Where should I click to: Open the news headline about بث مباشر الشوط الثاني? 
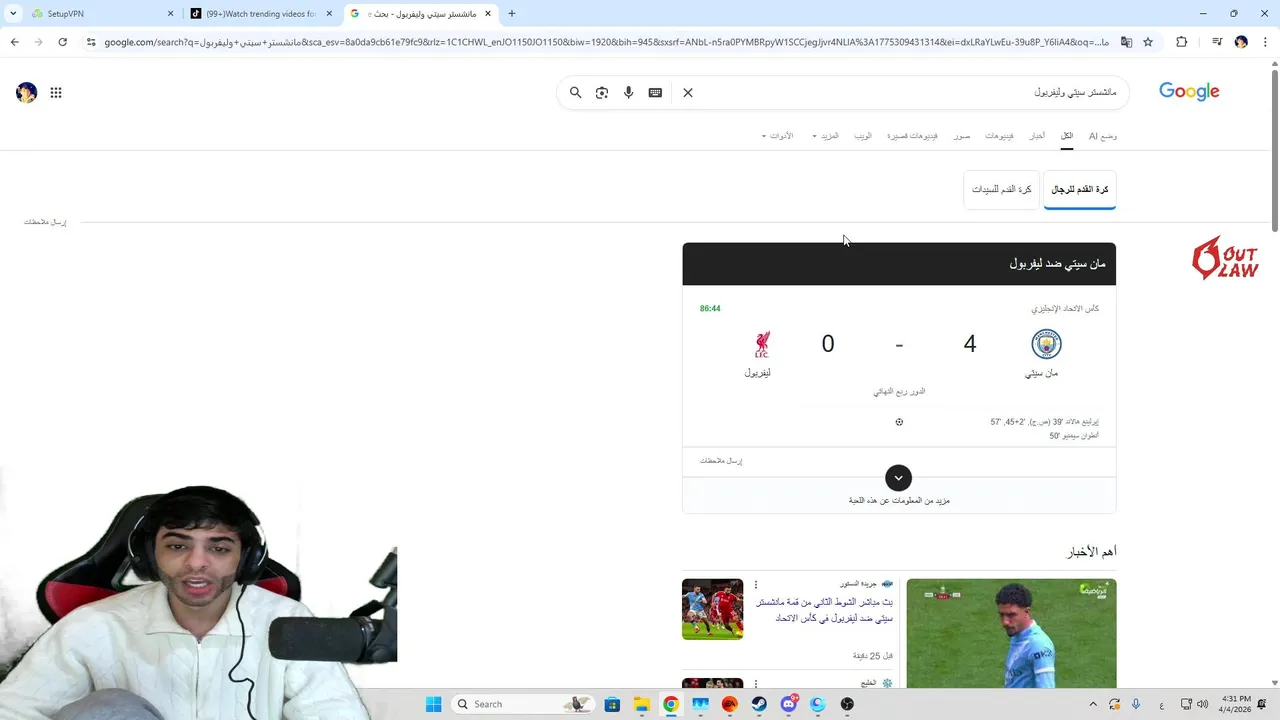[x=824, y=610]
